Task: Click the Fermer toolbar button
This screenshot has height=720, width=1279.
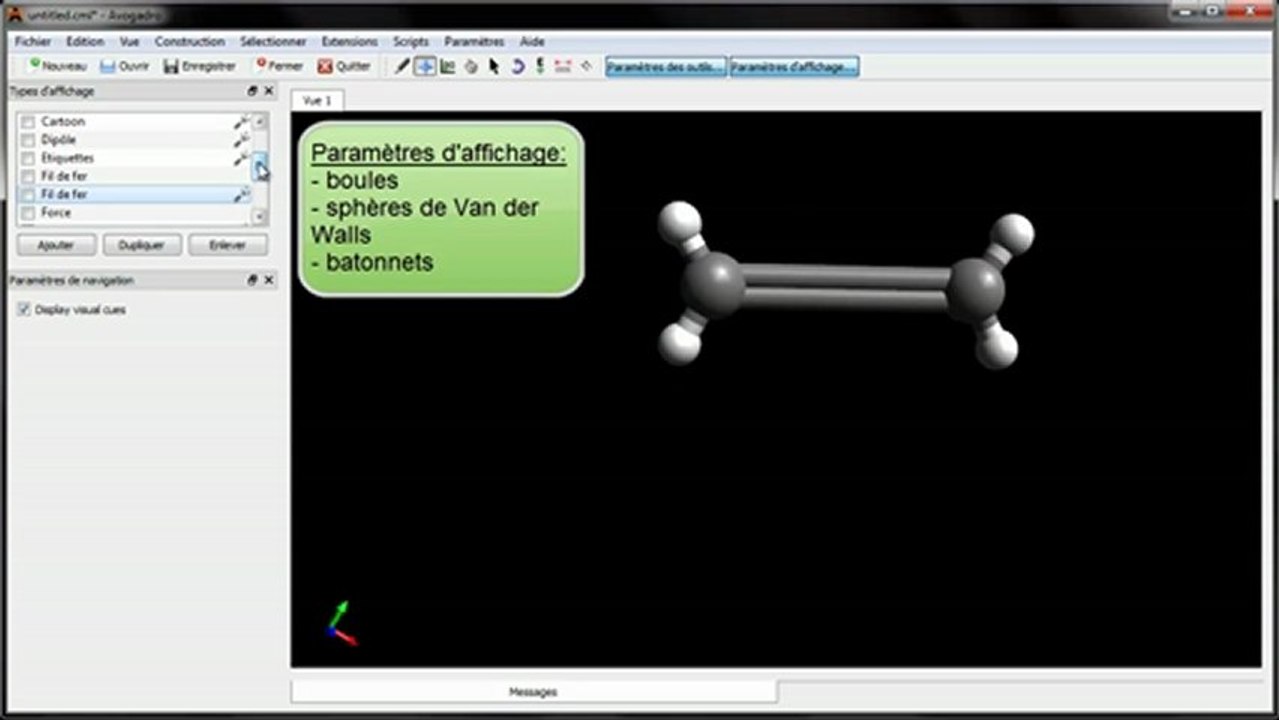Action: (x=279, y=66)
